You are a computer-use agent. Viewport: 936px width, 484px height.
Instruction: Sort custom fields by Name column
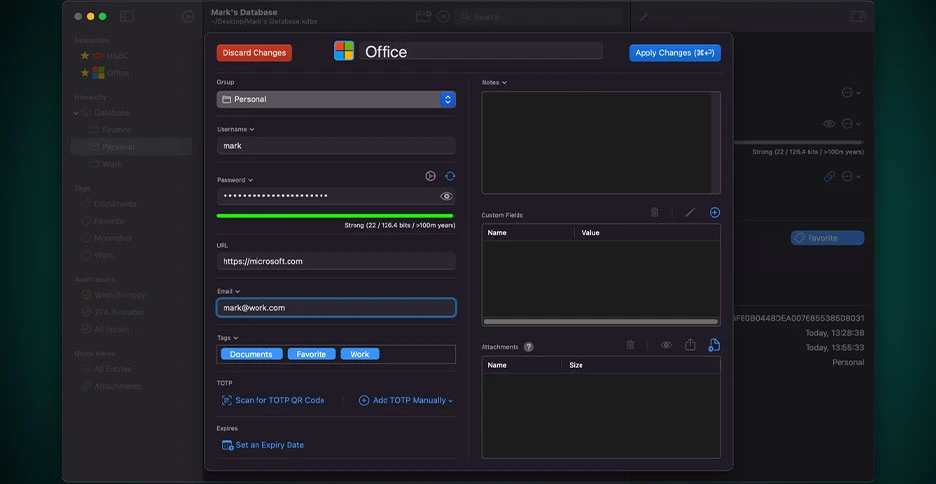click(528, 233)
